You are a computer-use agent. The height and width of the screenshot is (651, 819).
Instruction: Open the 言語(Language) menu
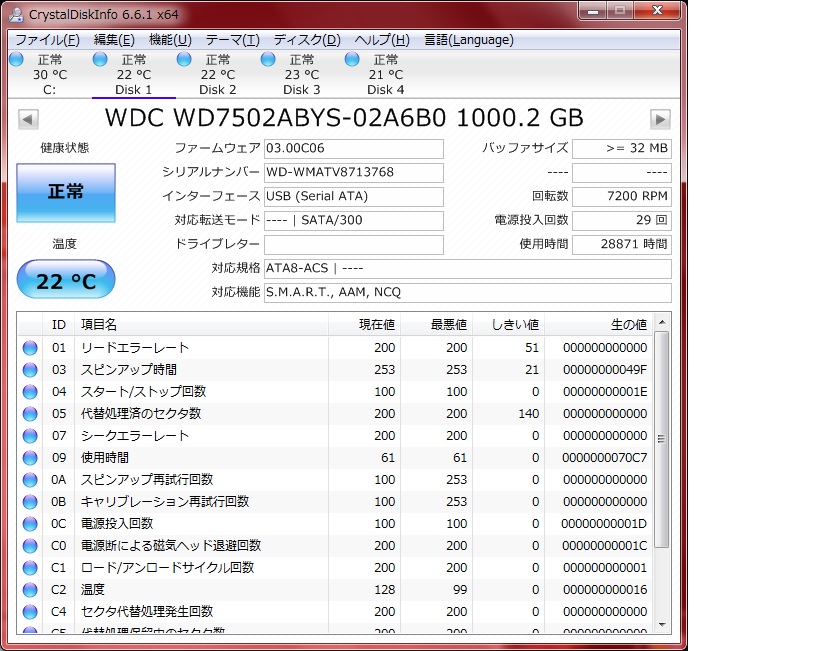tap(469, 40)
